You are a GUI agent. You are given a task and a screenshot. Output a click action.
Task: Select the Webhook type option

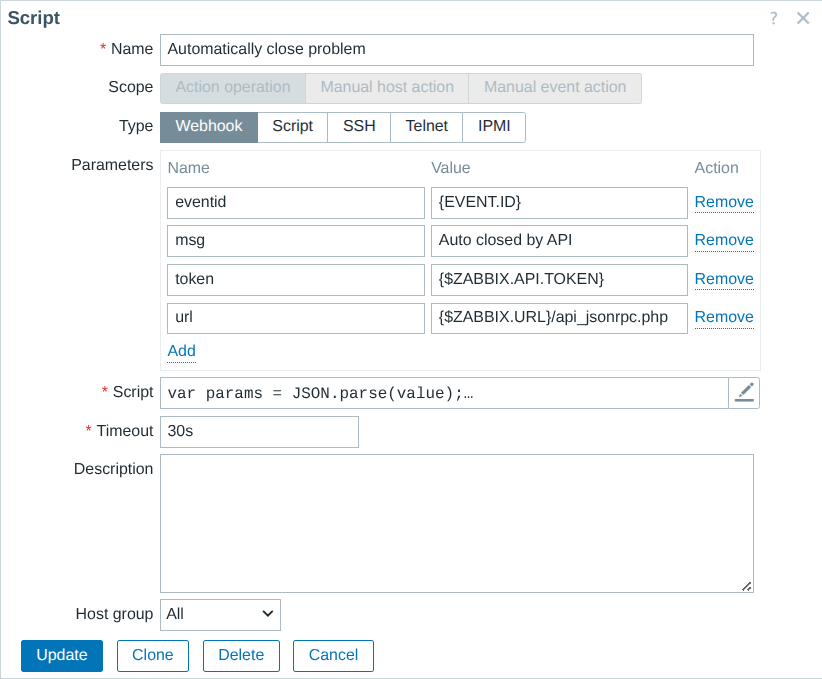[x=209, y=127]
